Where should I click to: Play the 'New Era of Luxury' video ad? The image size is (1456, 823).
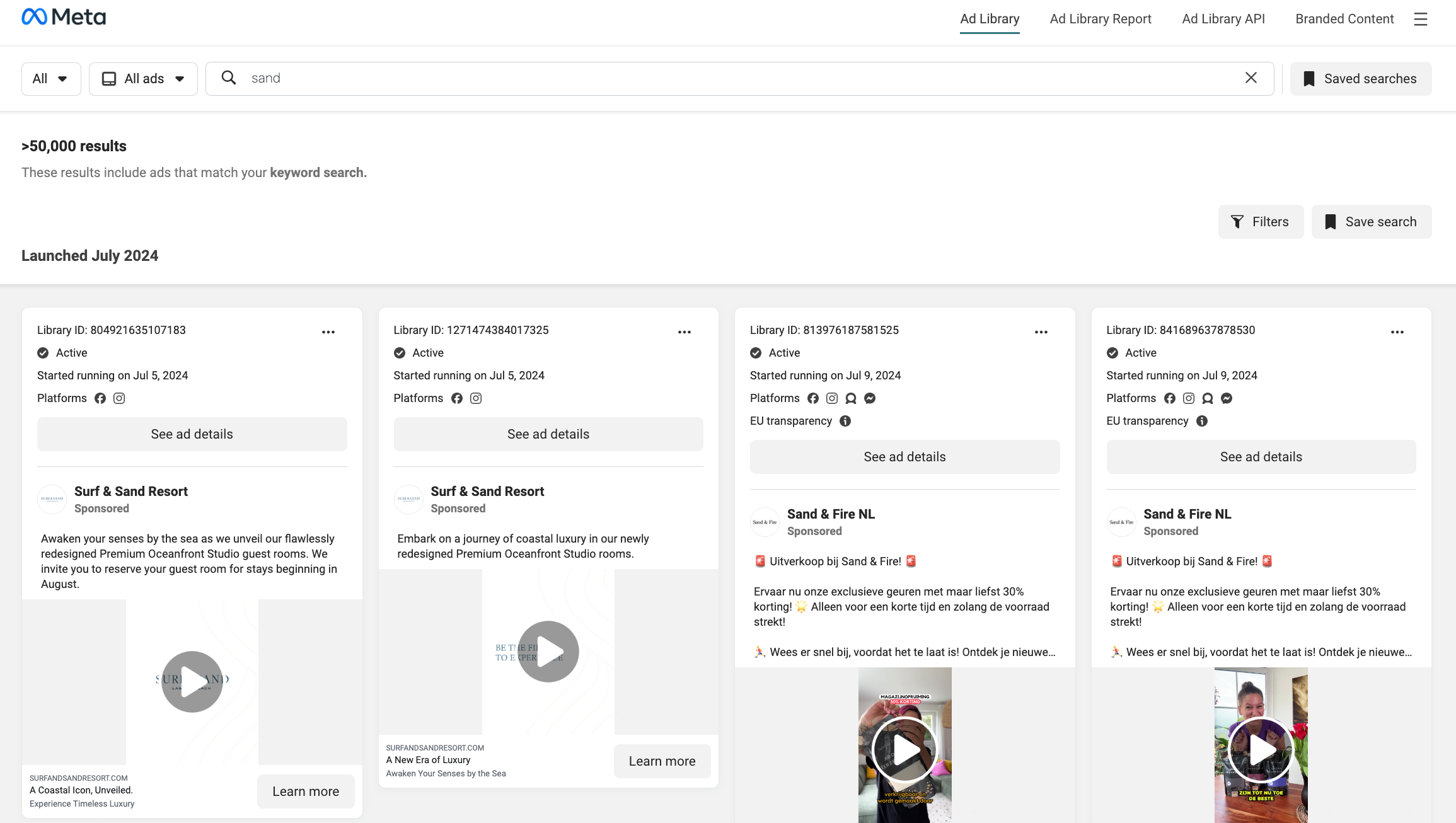tap(548, 652)
